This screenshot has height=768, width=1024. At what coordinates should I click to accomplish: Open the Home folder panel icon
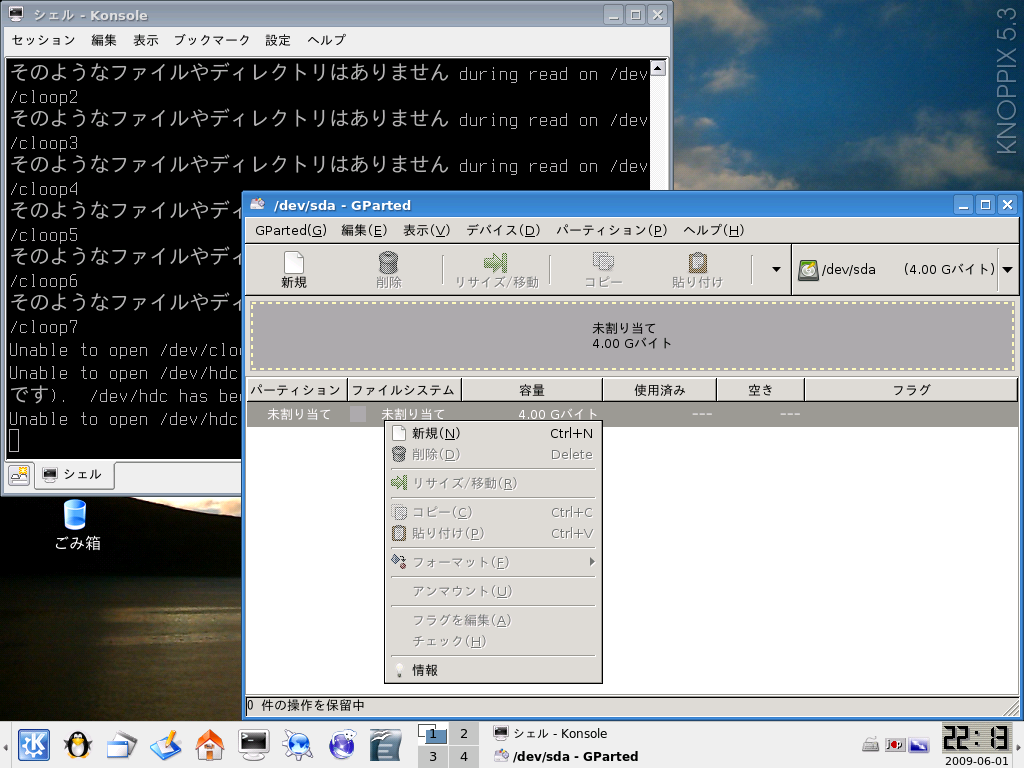(210, 745)
